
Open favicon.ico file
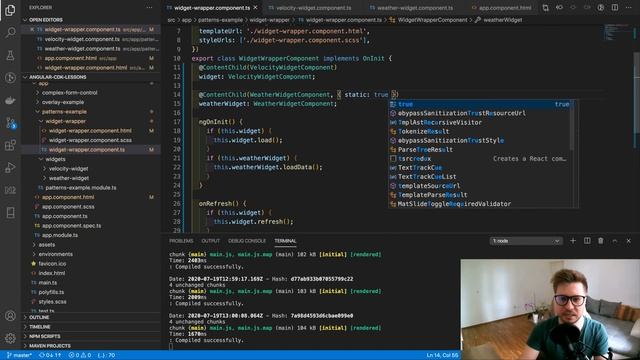tap(52, 264)
